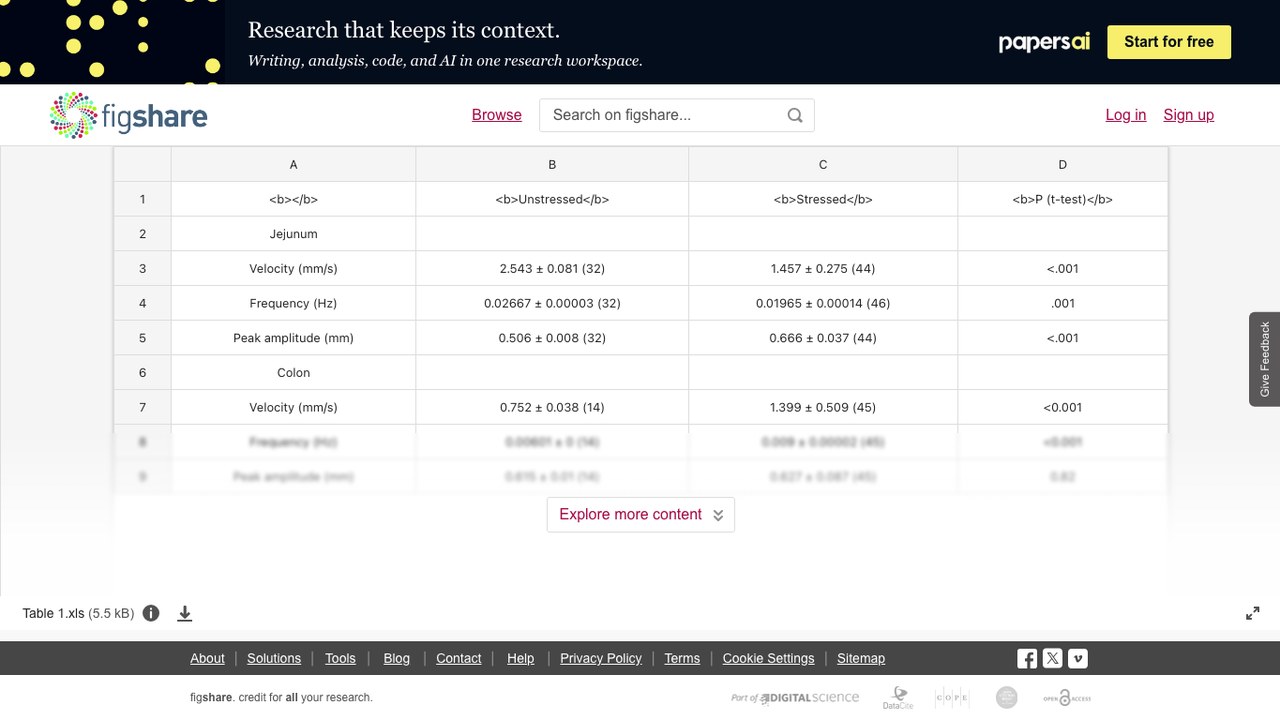Open Cookie Settings footer link
1280x720 pixels.
point(769,658)
